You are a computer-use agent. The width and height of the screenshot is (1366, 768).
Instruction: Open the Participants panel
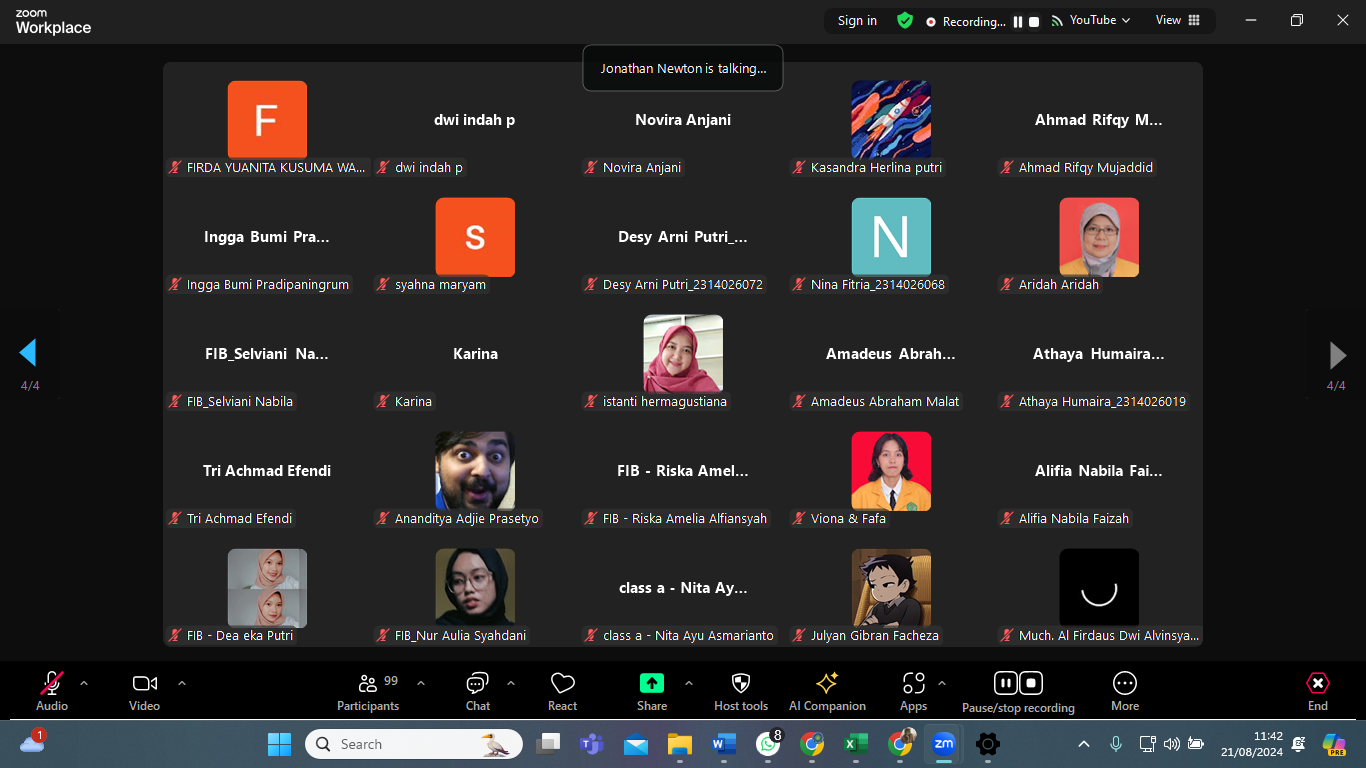368,691
